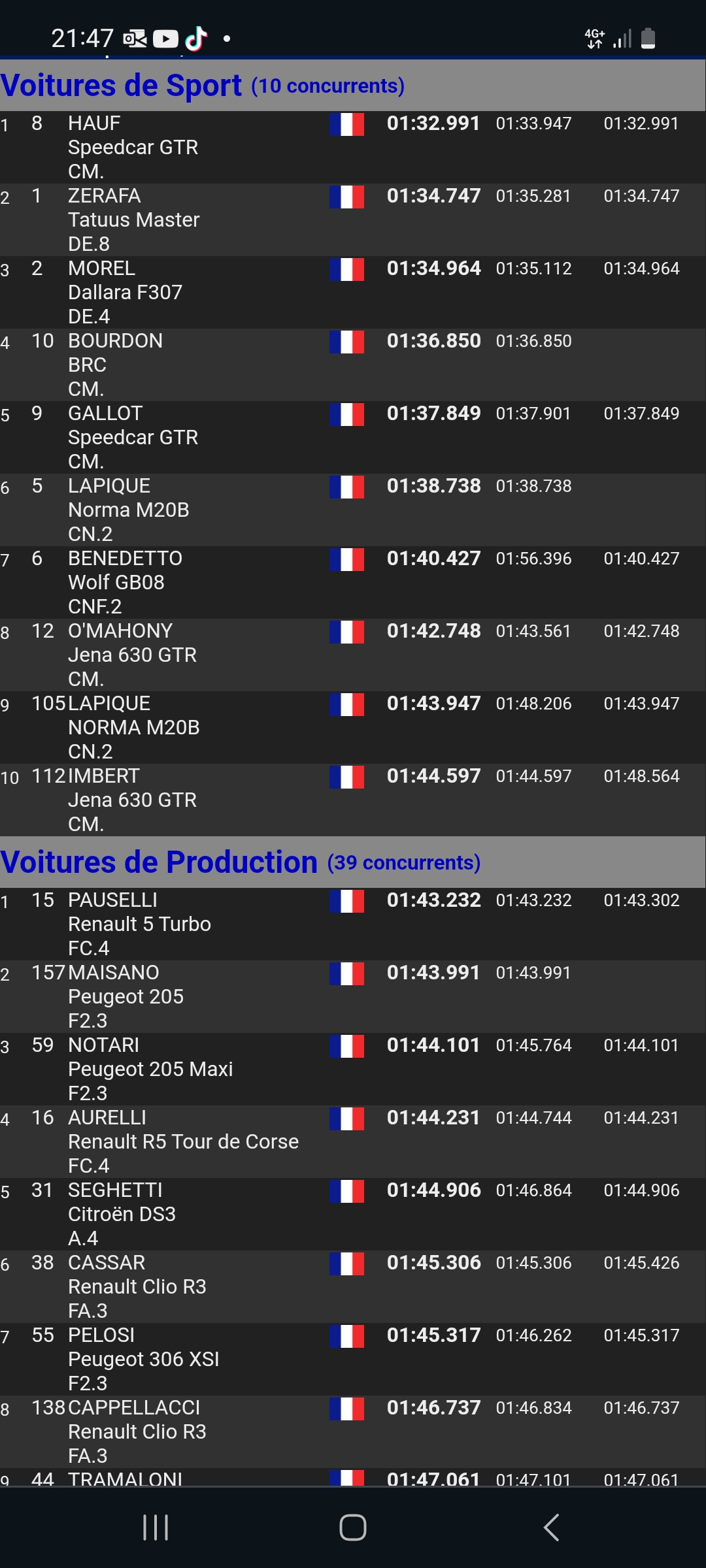Select IMBERT second run time 01:48.564
706x1568 pixels.
[x=641, y=776]
